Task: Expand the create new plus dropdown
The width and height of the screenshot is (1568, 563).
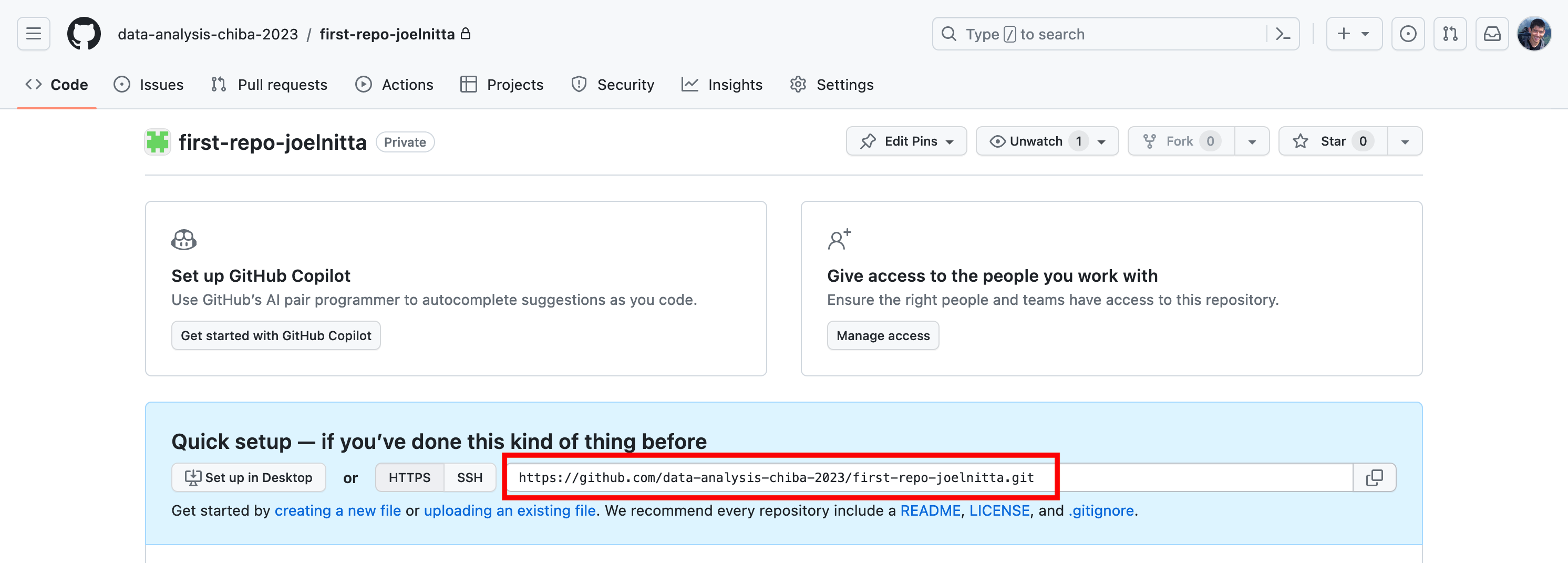Action: (1353, 34)
